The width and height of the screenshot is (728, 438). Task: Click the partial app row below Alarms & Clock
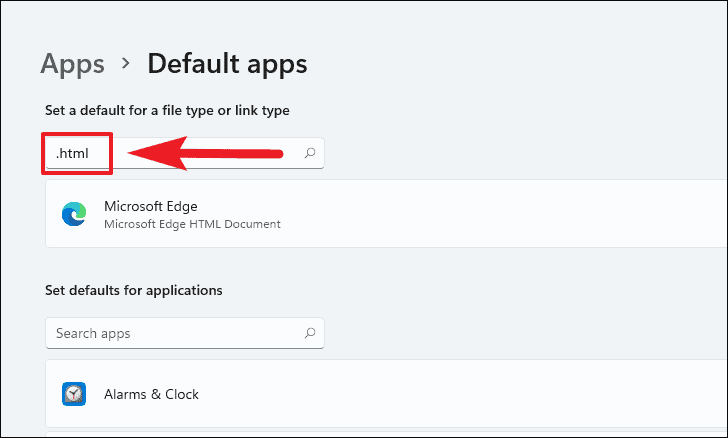(386, 435)
